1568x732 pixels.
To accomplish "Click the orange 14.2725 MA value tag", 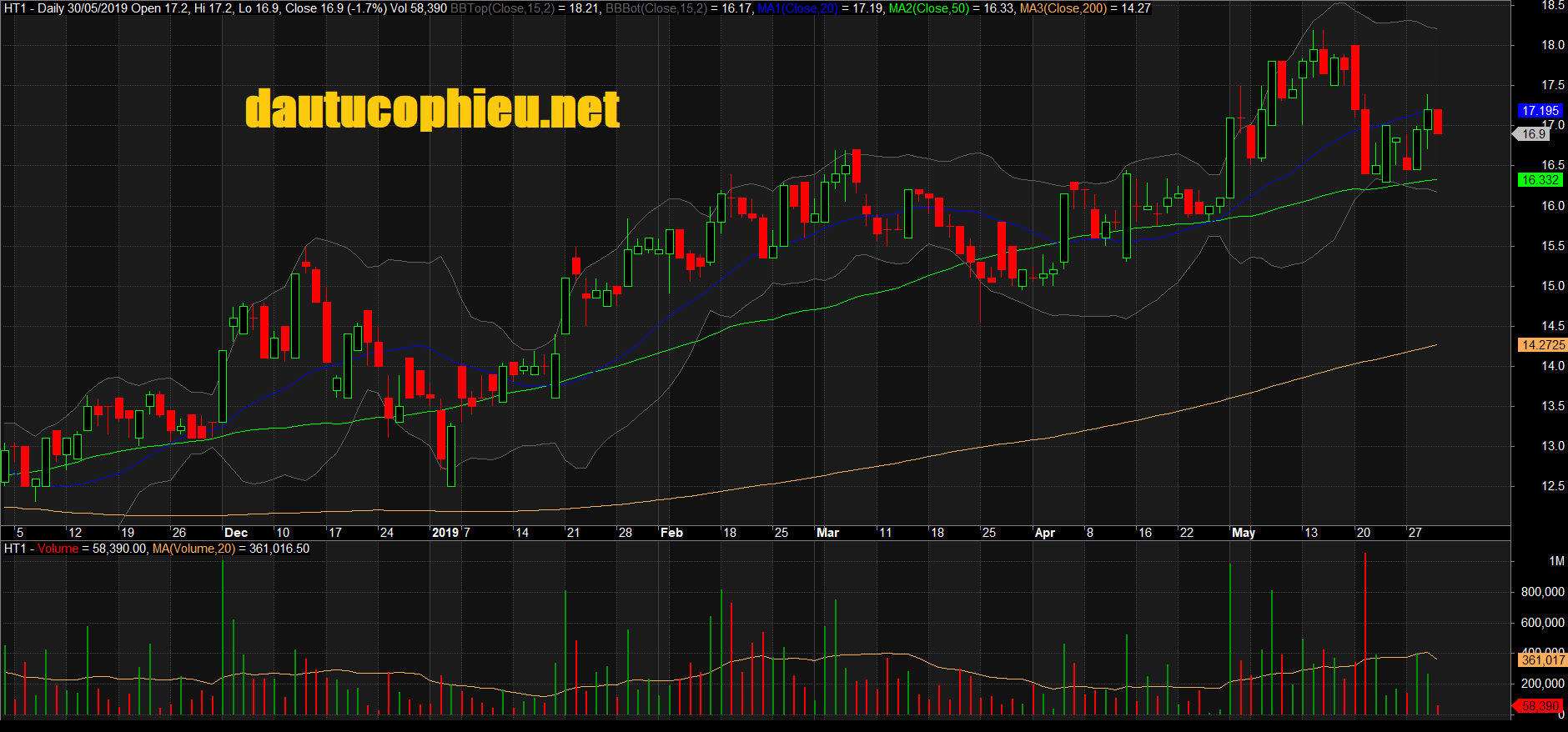I will click(1543, 345).
